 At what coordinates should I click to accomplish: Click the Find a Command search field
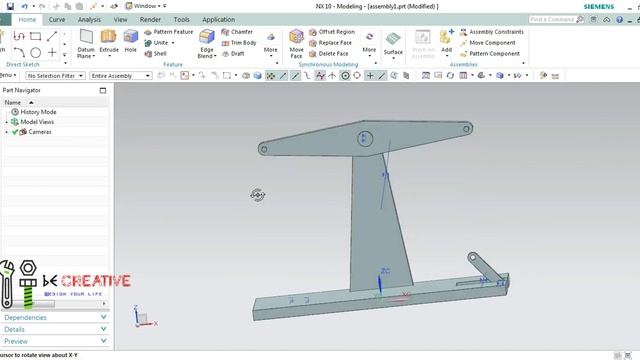tap(556, 19)
